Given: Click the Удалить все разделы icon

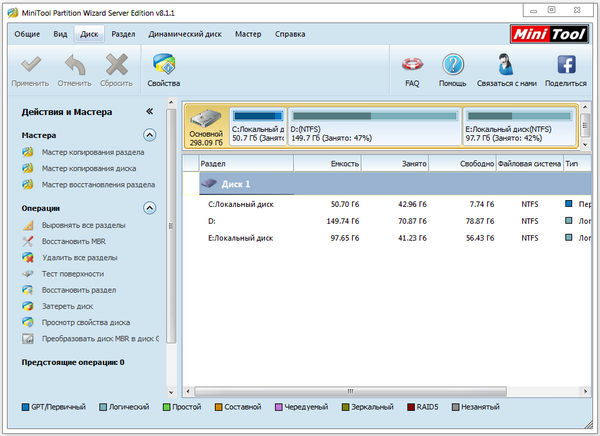Looking at the screenshot, I should tap(28, 258).
